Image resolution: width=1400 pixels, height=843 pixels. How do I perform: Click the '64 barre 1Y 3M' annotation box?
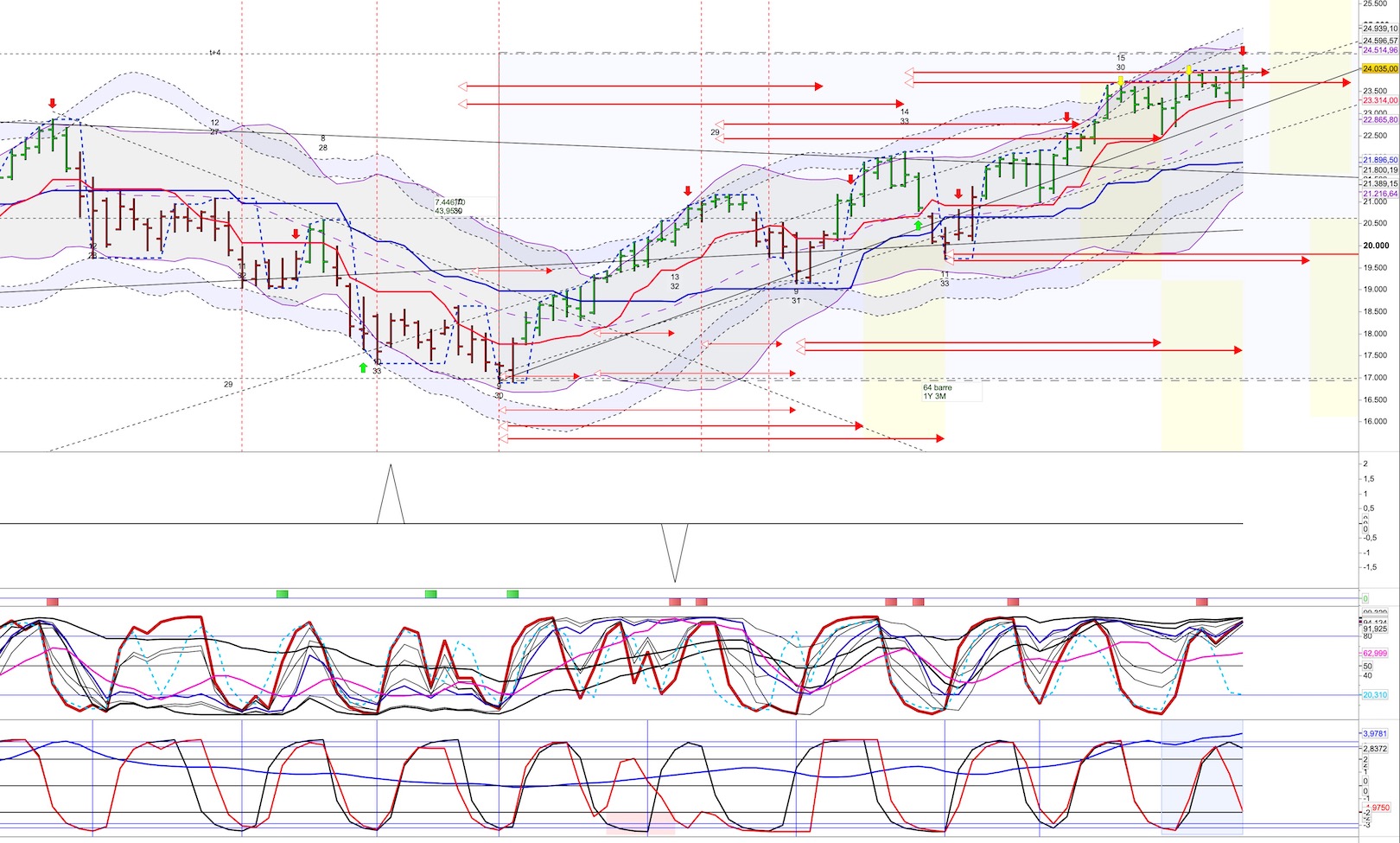[x=951, y=392]
